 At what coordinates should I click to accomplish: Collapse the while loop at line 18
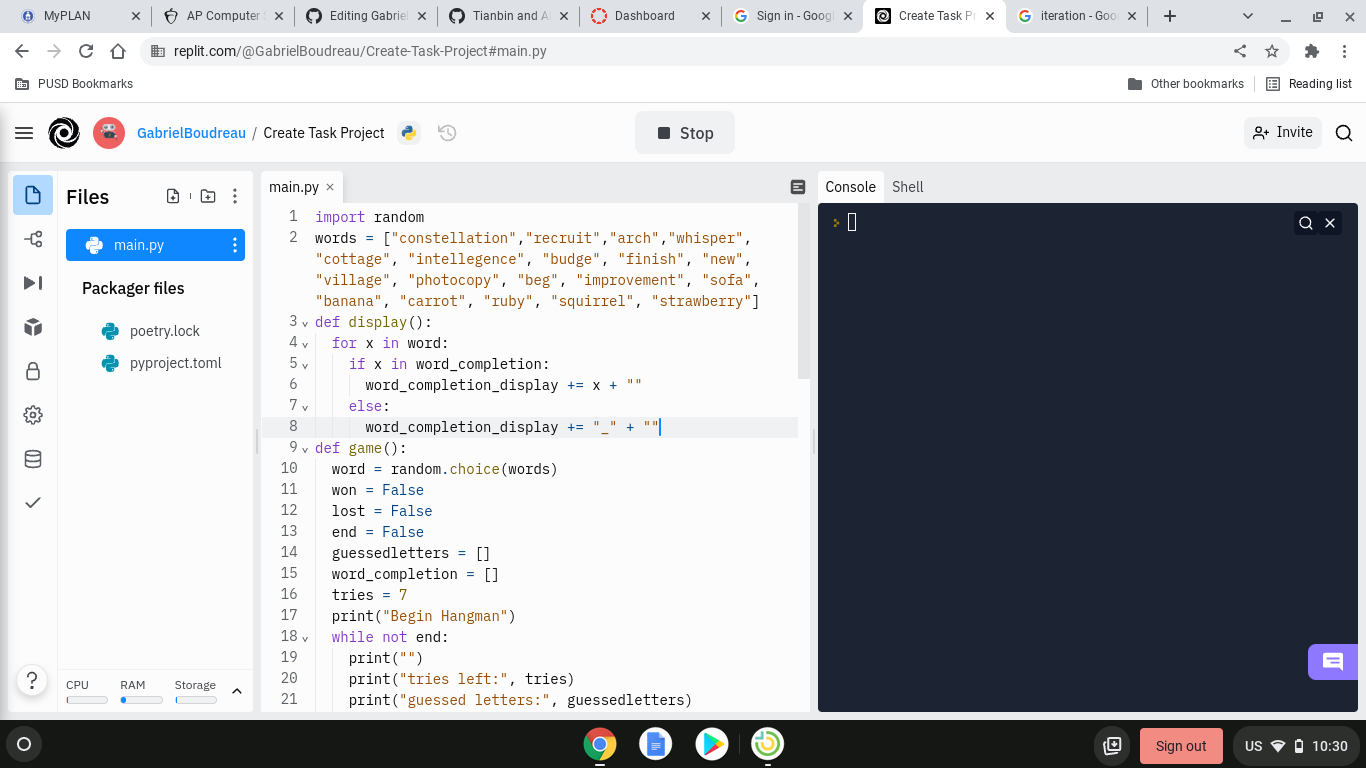305,638
